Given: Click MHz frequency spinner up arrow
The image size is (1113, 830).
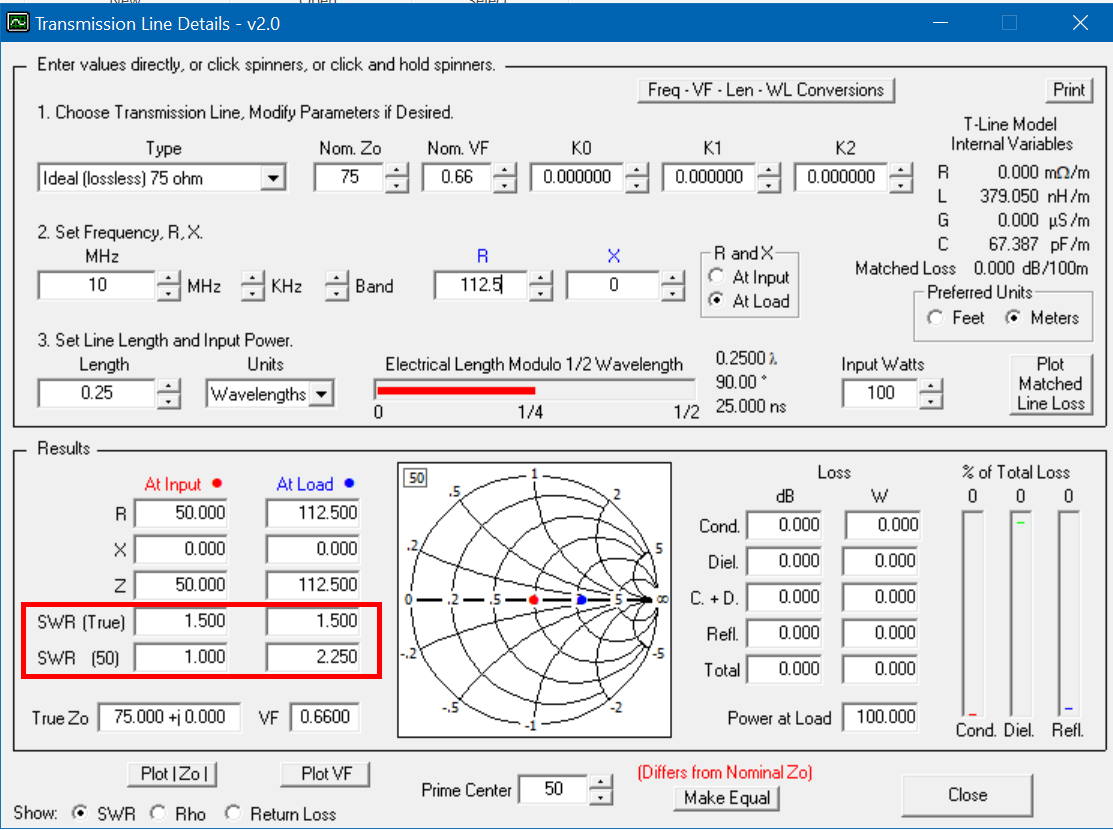Looking at the screenshot, I should coord(169,279).
